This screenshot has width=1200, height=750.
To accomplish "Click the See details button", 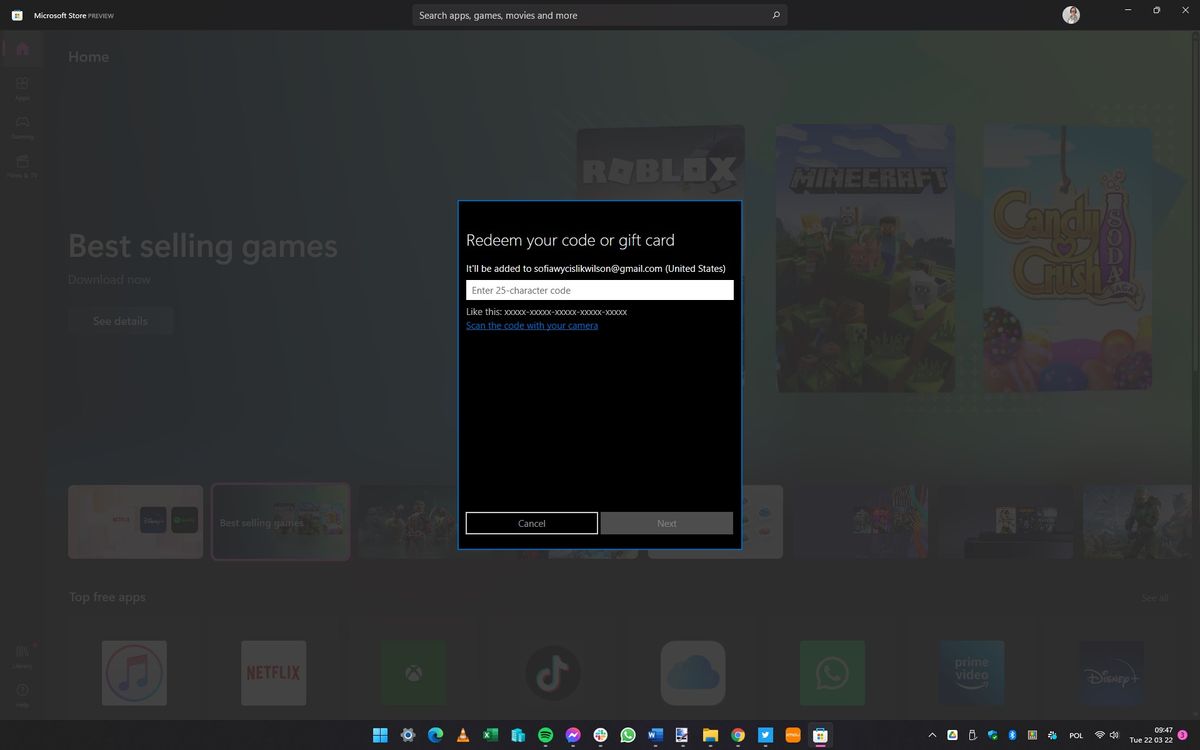I will click(x=121, y=321).
